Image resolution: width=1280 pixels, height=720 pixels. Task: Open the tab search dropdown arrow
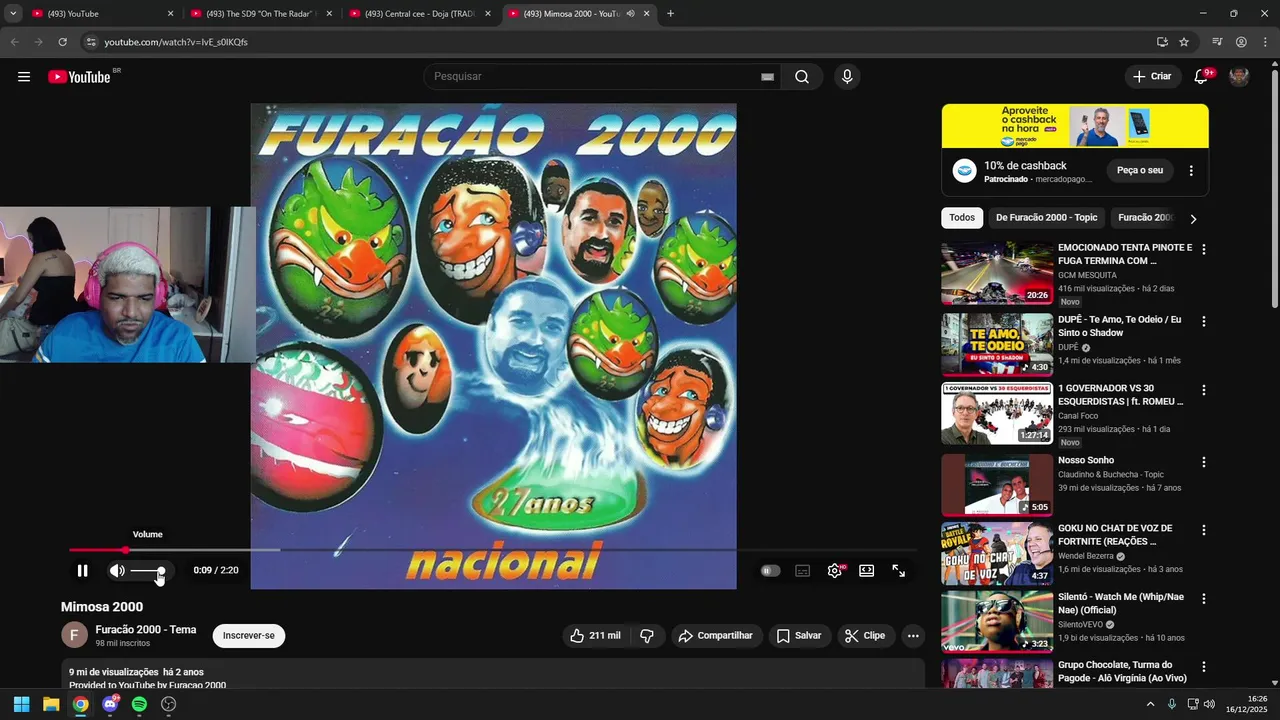point(13,14)
